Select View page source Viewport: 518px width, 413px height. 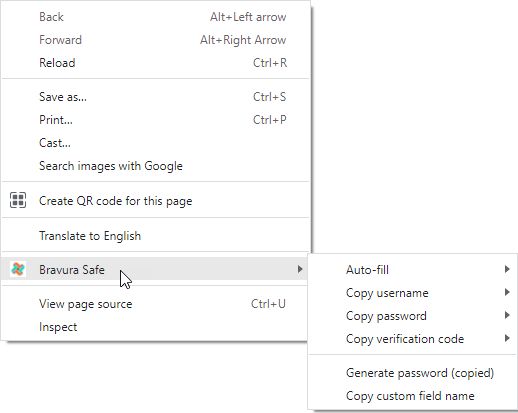(x=155, y=304)
